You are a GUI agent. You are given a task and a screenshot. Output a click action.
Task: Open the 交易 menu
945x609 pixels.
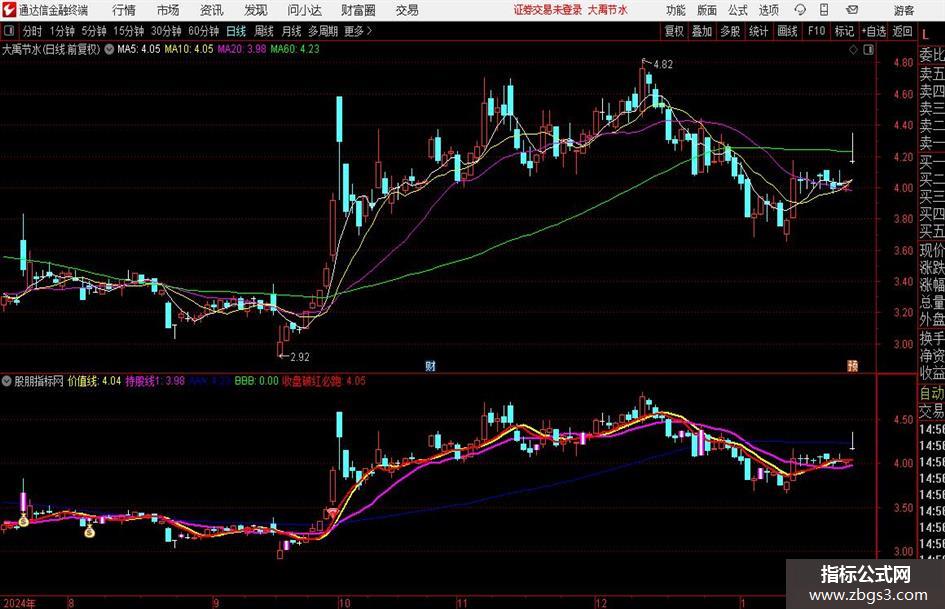pyautogui.click(x=407, y=10)
